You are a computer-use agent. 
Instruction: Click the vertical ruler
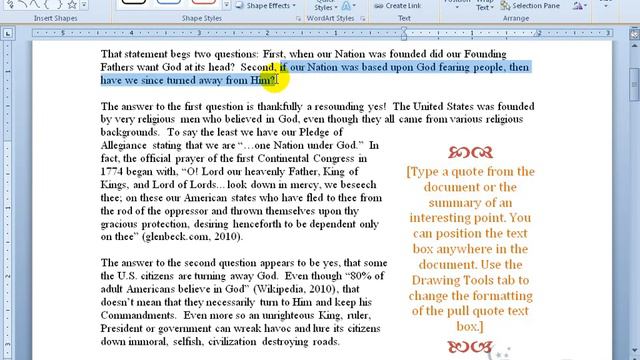(x=7, y=200)
